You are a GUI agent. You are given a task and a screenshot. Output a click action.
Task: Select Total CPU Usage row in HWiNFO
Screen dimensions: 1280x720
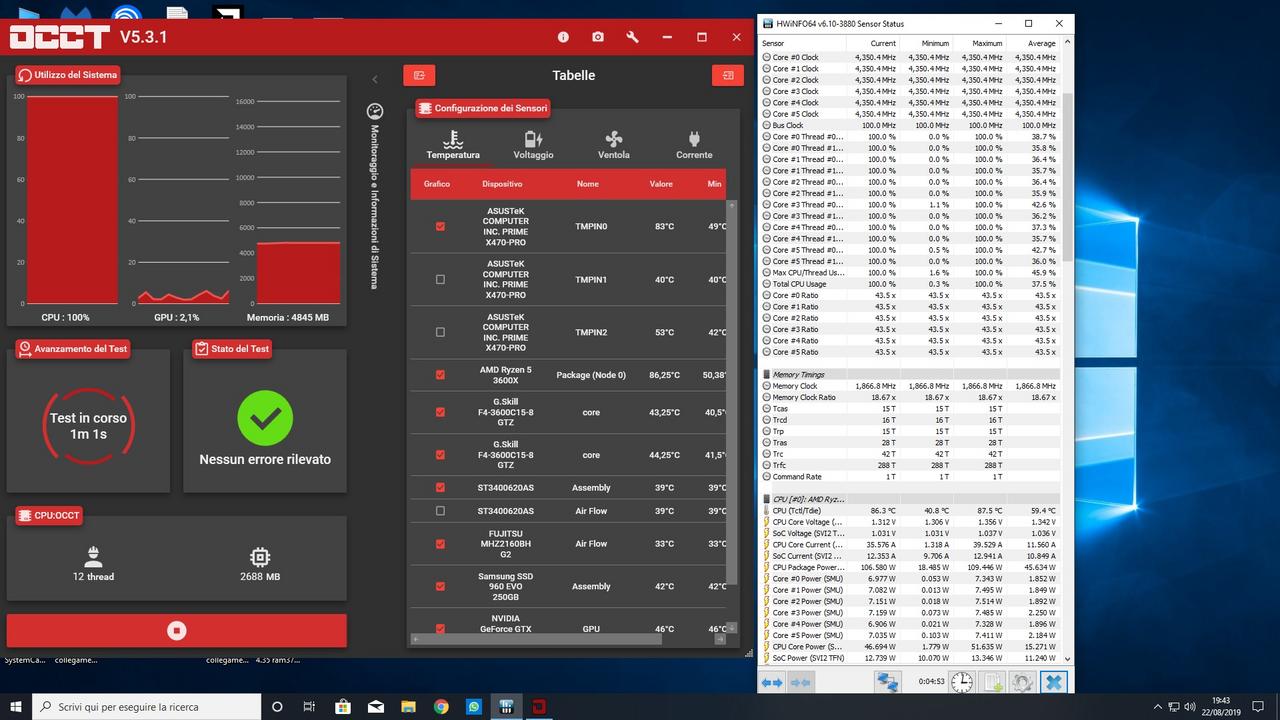tap(910, 284)
